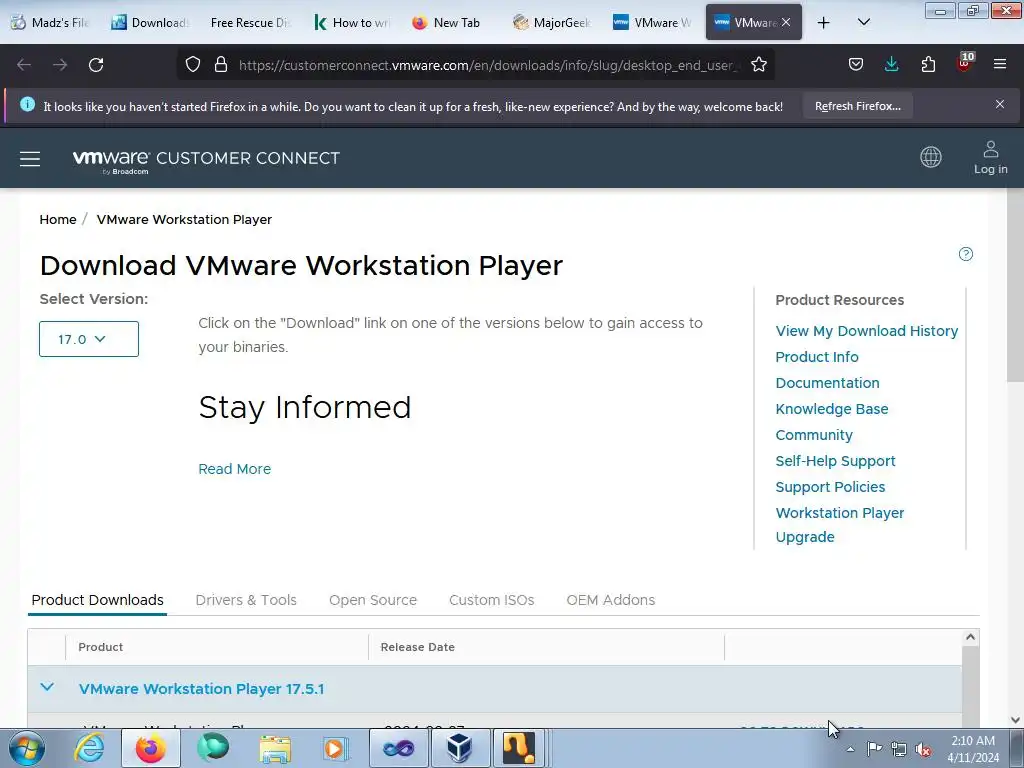
Task: Open View My Download History link
Action: [867, 331]
